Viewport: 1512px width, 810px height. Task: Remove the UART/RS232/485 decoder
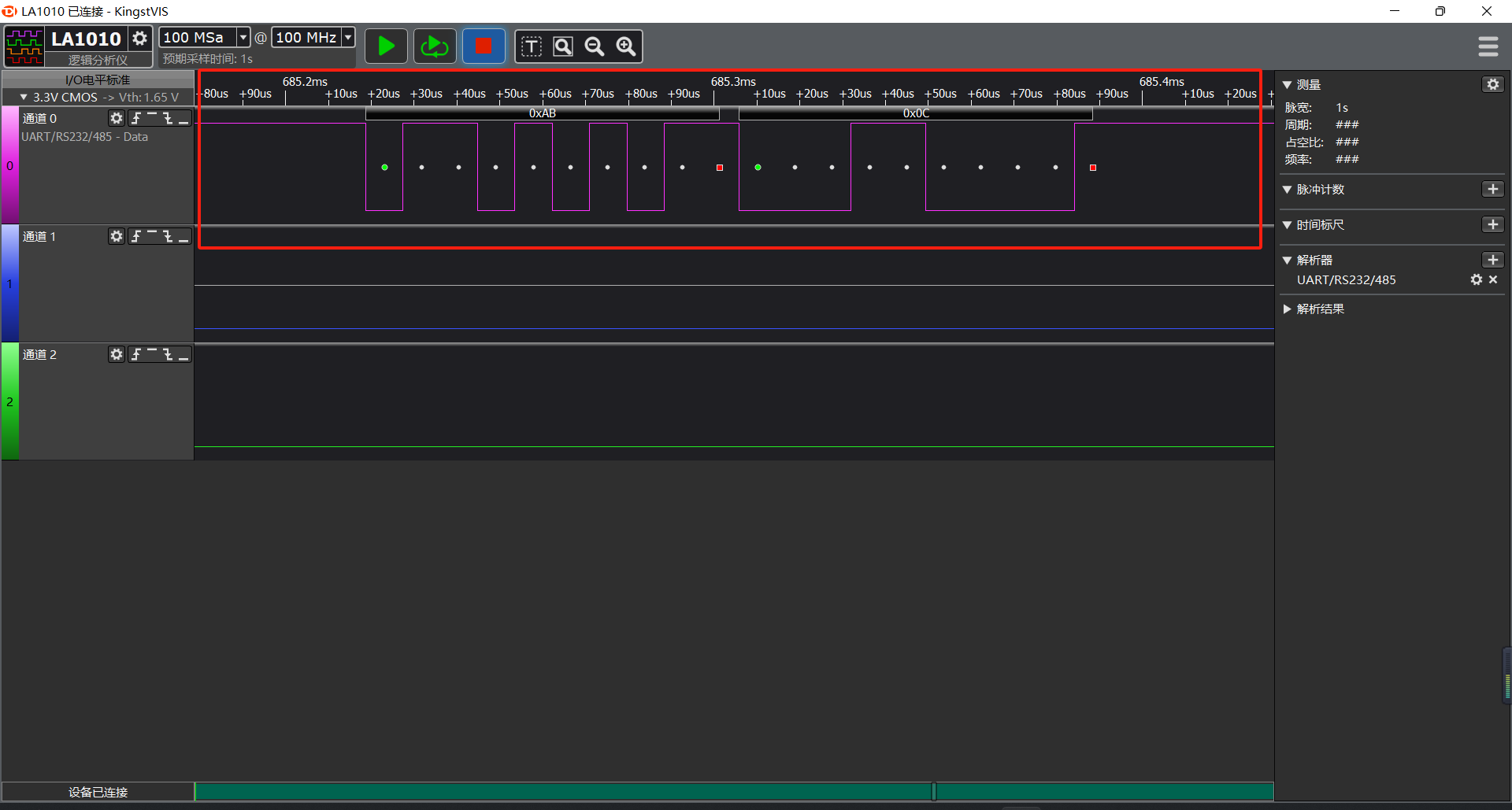click(x=1493, y=279)
